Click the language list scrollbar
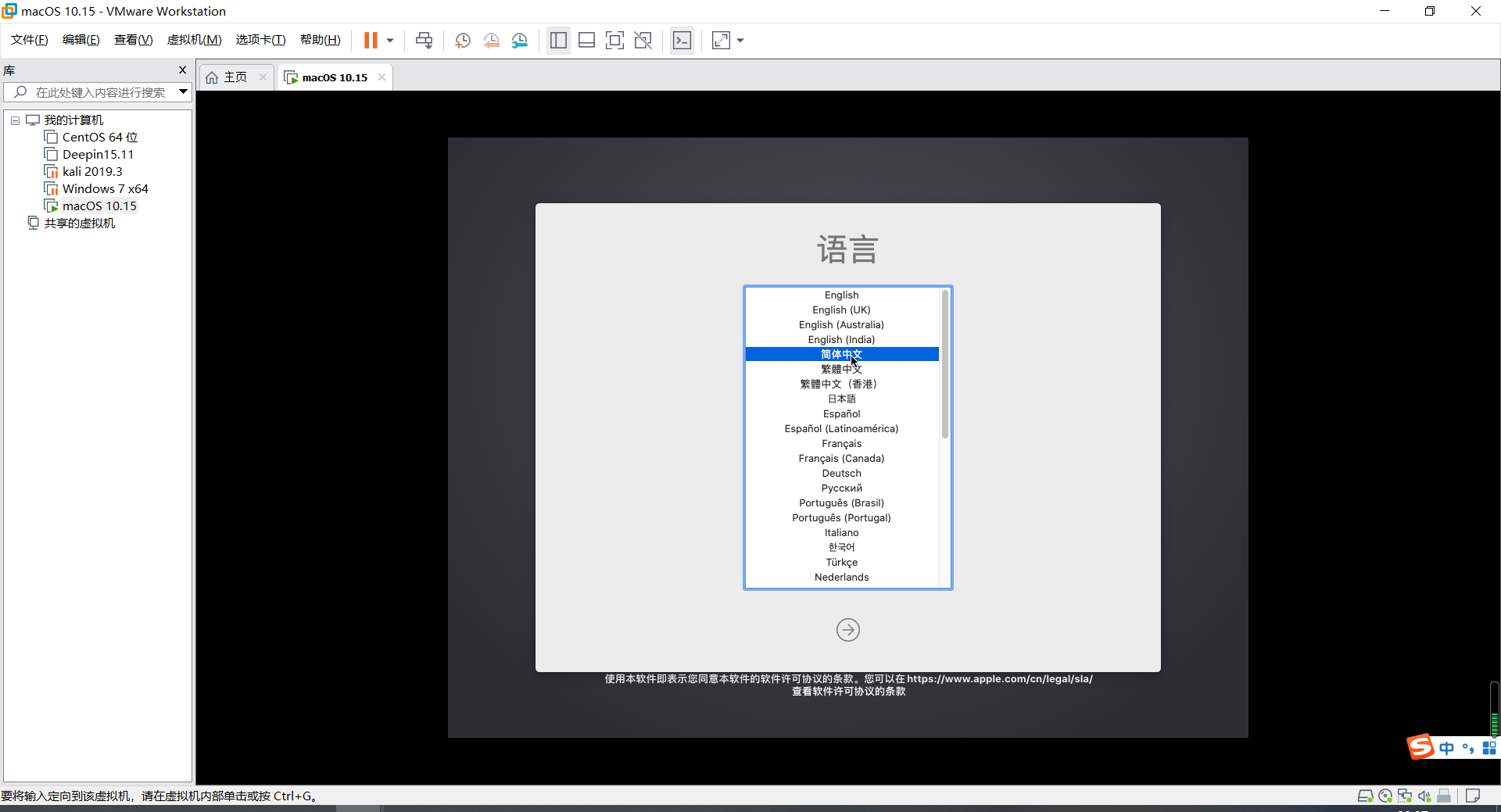Screen dimensions: 1501x812 (944, 363)
